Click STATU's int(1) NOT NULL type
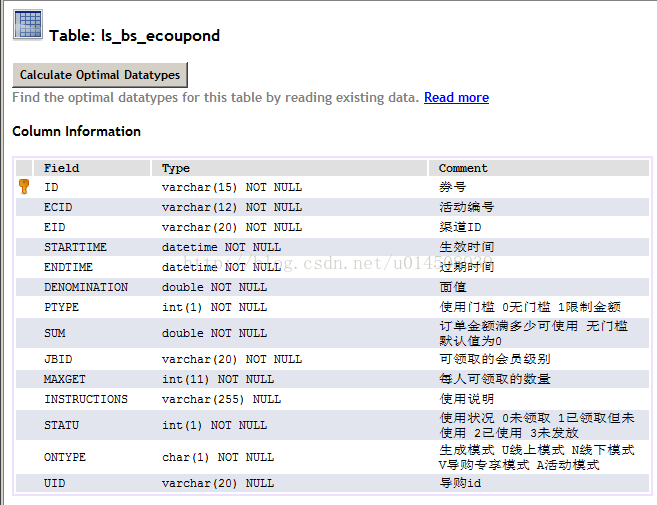This screenshot has width=657, height=505. click(214, 425)
